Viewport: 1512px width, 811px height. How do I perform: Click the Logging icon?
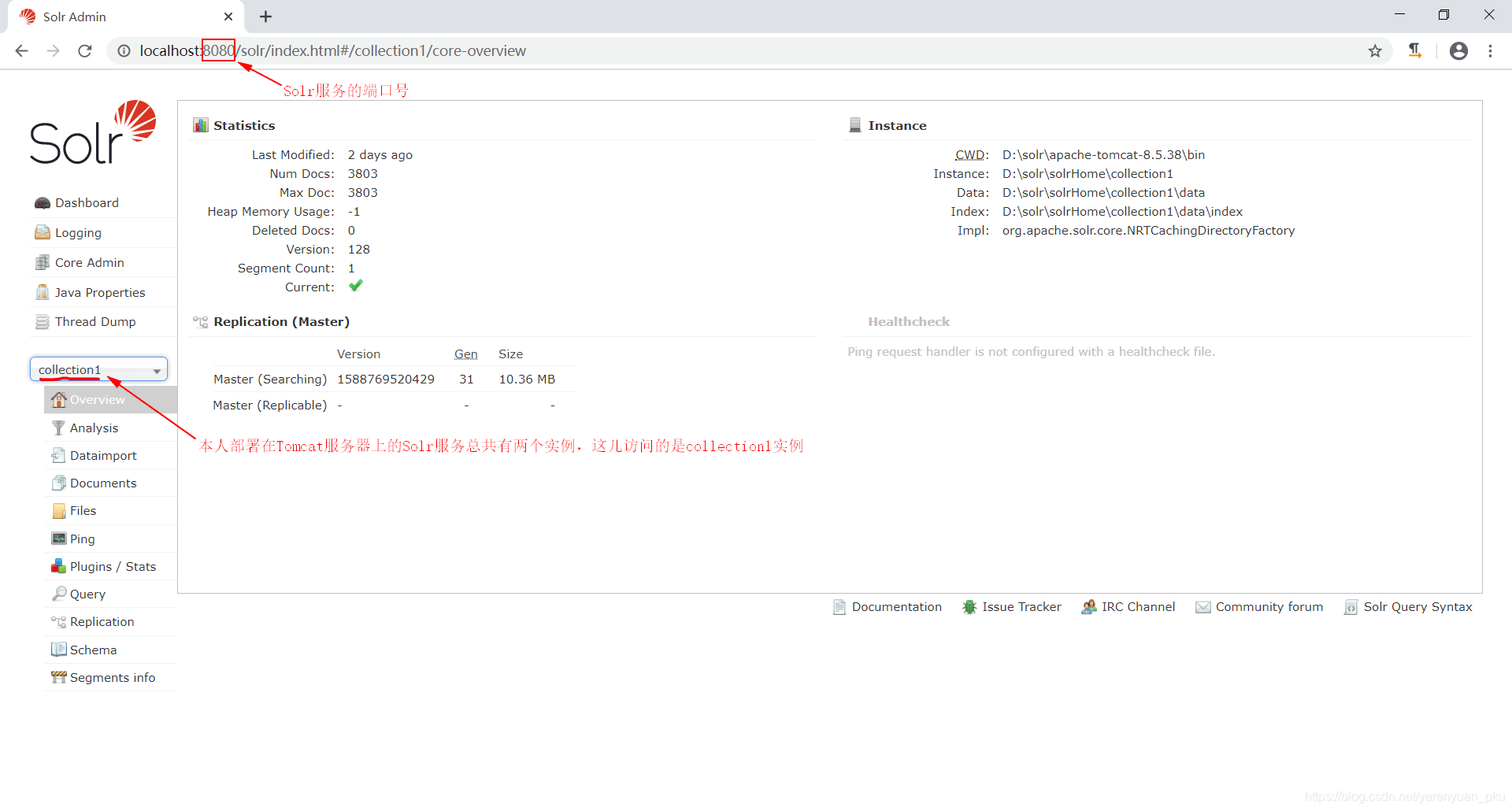[x=43, y=233]
